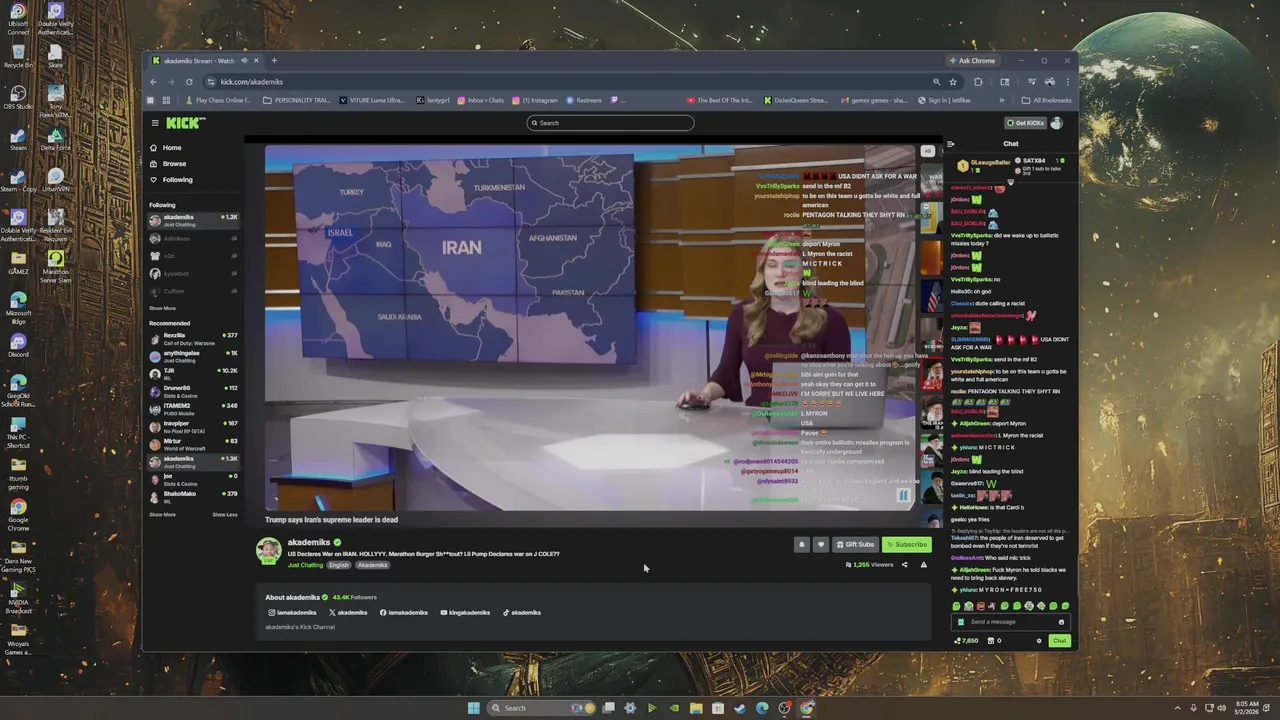Reload the page in Chrome
Image resolution: width=1280 pixels, height=720 pixels.
click(x=189, y=82)
